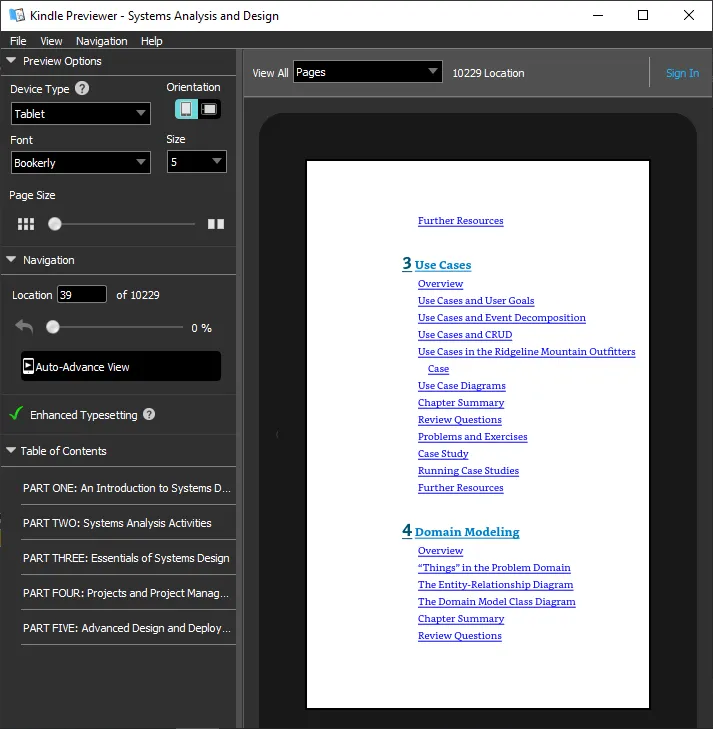Screen dimensions: 713x729
Task: Click the Auto-Advance View button
Action: click(121, 366)
